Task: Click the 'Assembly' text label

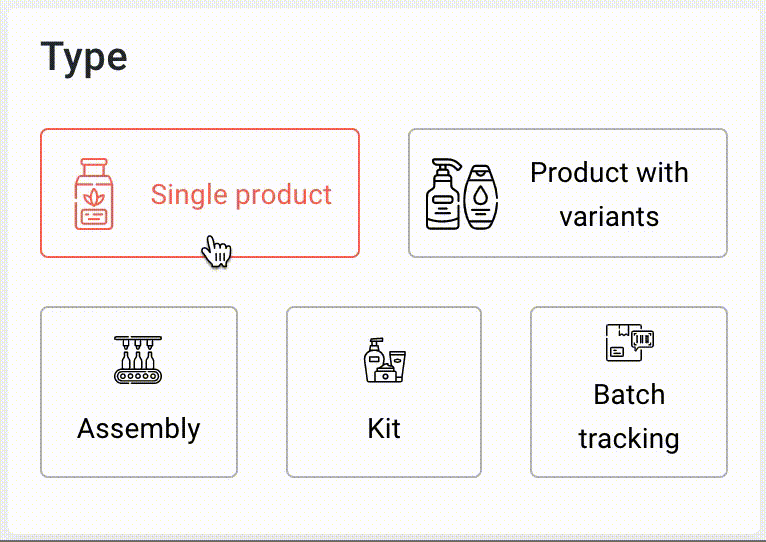Action: [x=139, y=429]
